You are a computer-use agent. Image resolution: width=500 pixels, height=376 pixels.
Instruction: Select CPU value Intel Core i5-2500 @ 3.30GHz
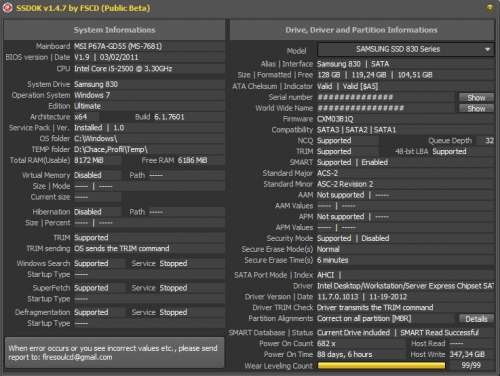pyautogui.click(x=123, y=69)
